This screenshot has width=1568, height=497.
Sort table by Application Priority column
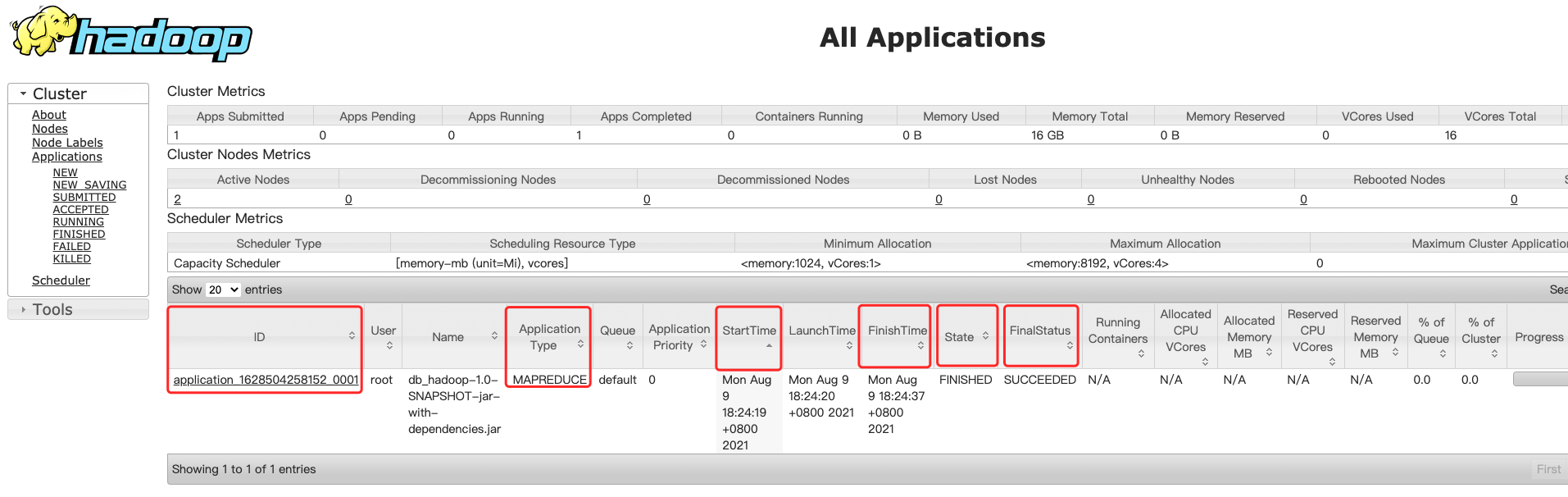(x=679, y=337)
